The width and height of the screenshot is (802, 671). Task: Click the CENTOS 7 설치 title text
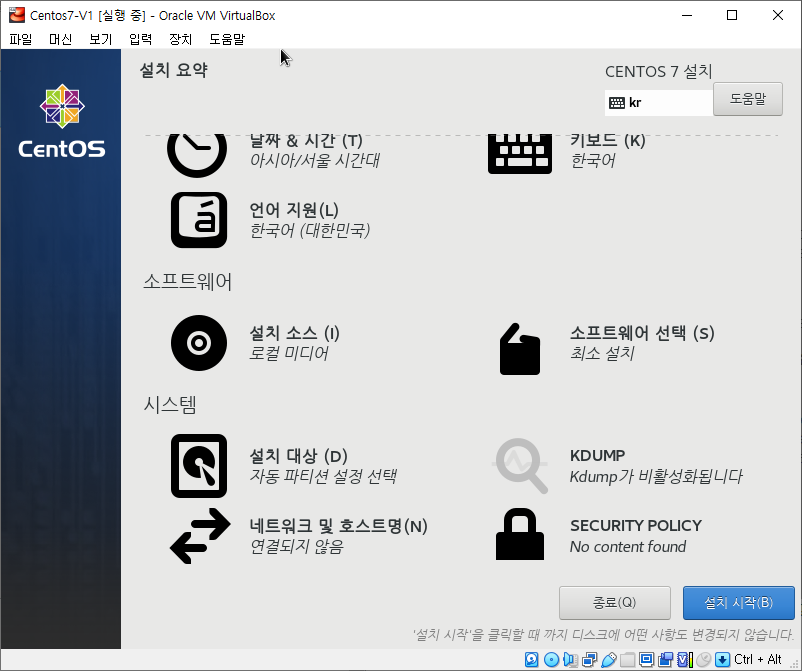pos(658,72)
